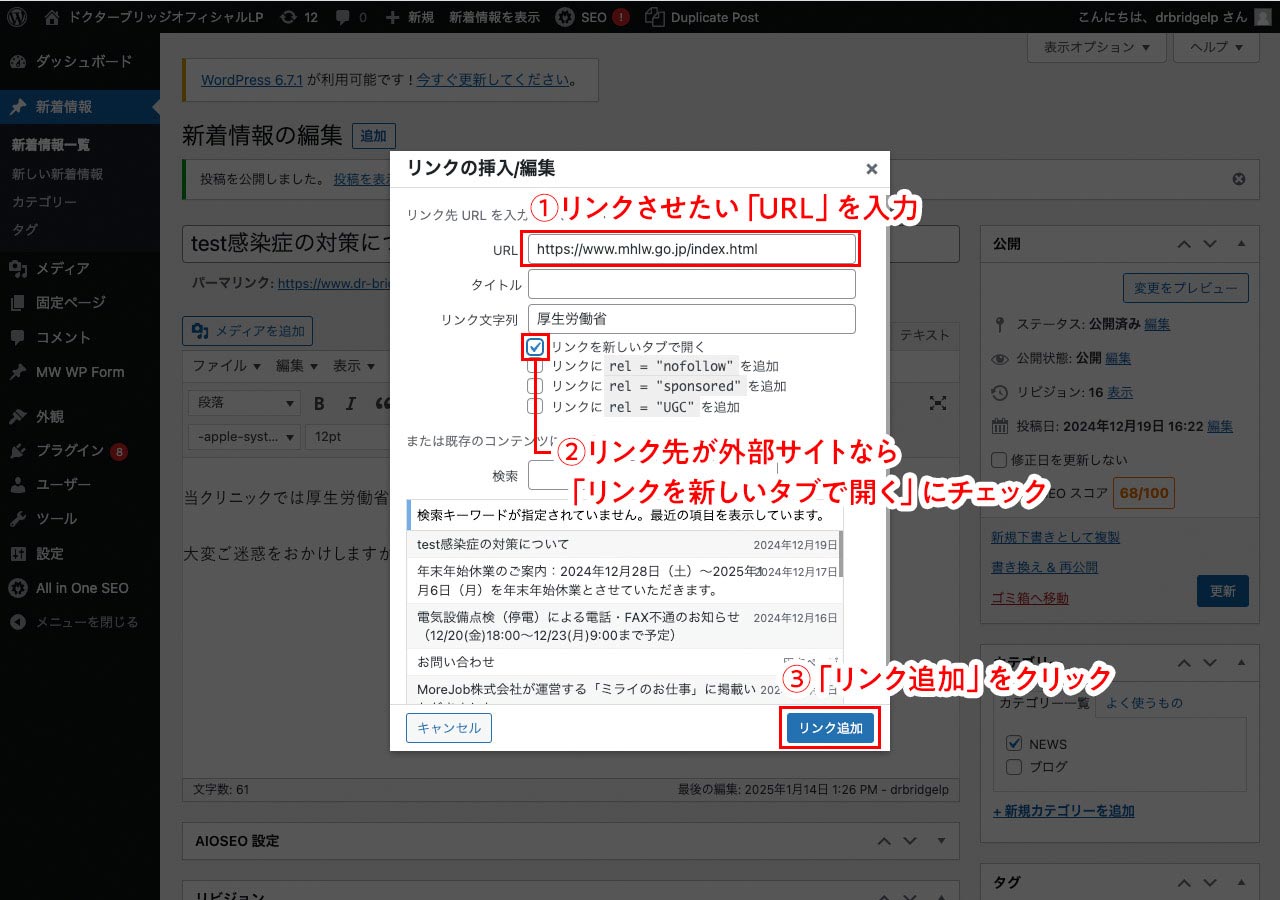Click the メディアを追加 button
Screen dimensions: 1280x900
click(248, 331)
